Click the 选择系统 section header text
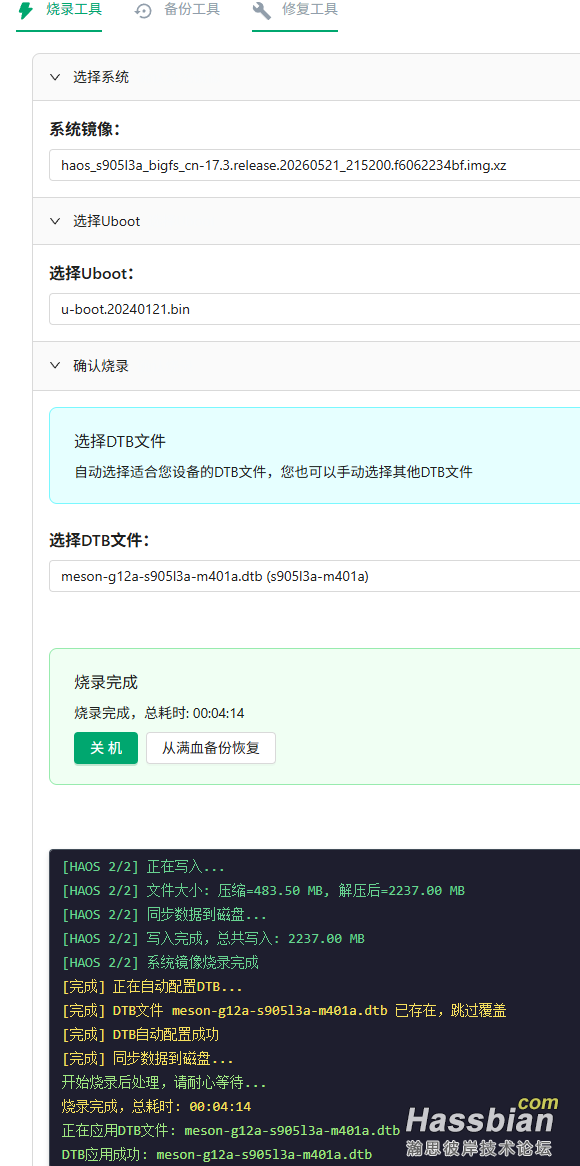This screenshot has width=580, height=1166. [x=101, y=77]
